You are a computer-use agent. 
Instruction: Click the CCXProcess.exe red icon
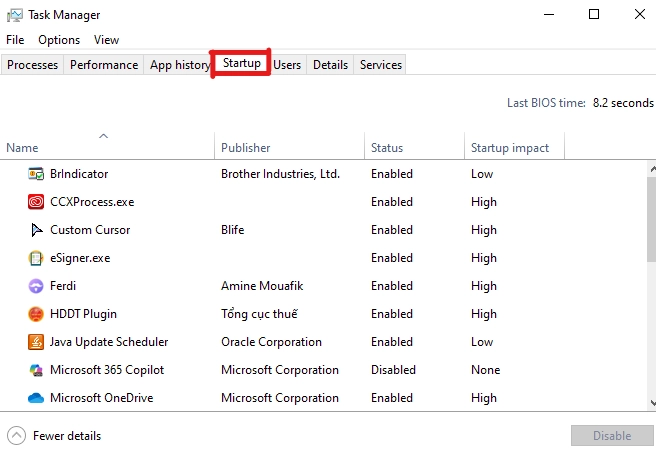pyautogui.click(x=36, y=202)
